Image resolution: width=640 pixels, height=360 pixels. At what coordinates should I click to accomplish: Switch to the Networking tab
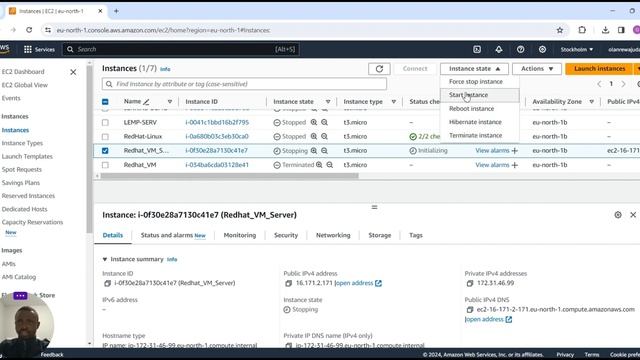pyautogui.click(x=333, y=235)
